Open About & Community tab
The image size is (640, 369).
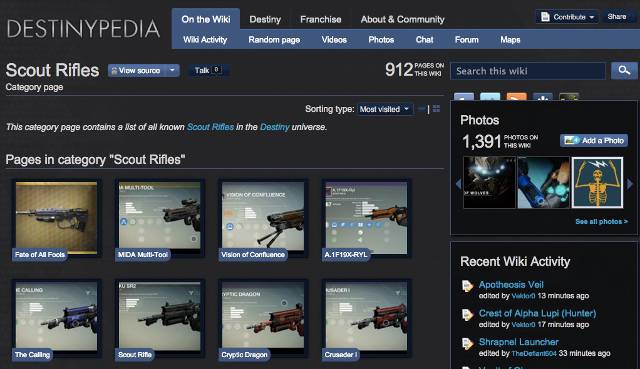[x=402, y=19]
